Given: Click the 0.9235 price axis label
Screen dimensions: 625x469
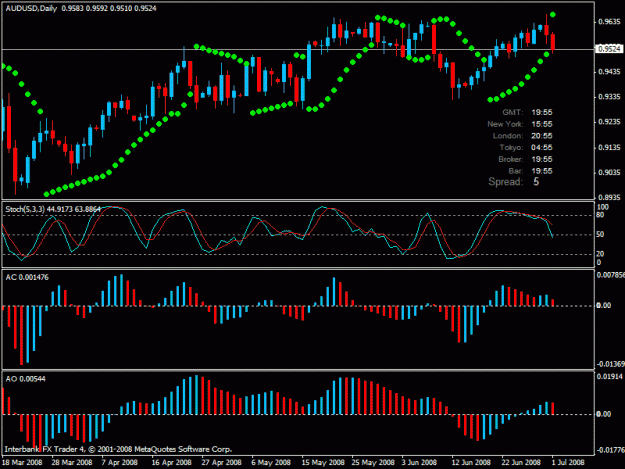Looking at the screenshot, I should coord(609,122).
